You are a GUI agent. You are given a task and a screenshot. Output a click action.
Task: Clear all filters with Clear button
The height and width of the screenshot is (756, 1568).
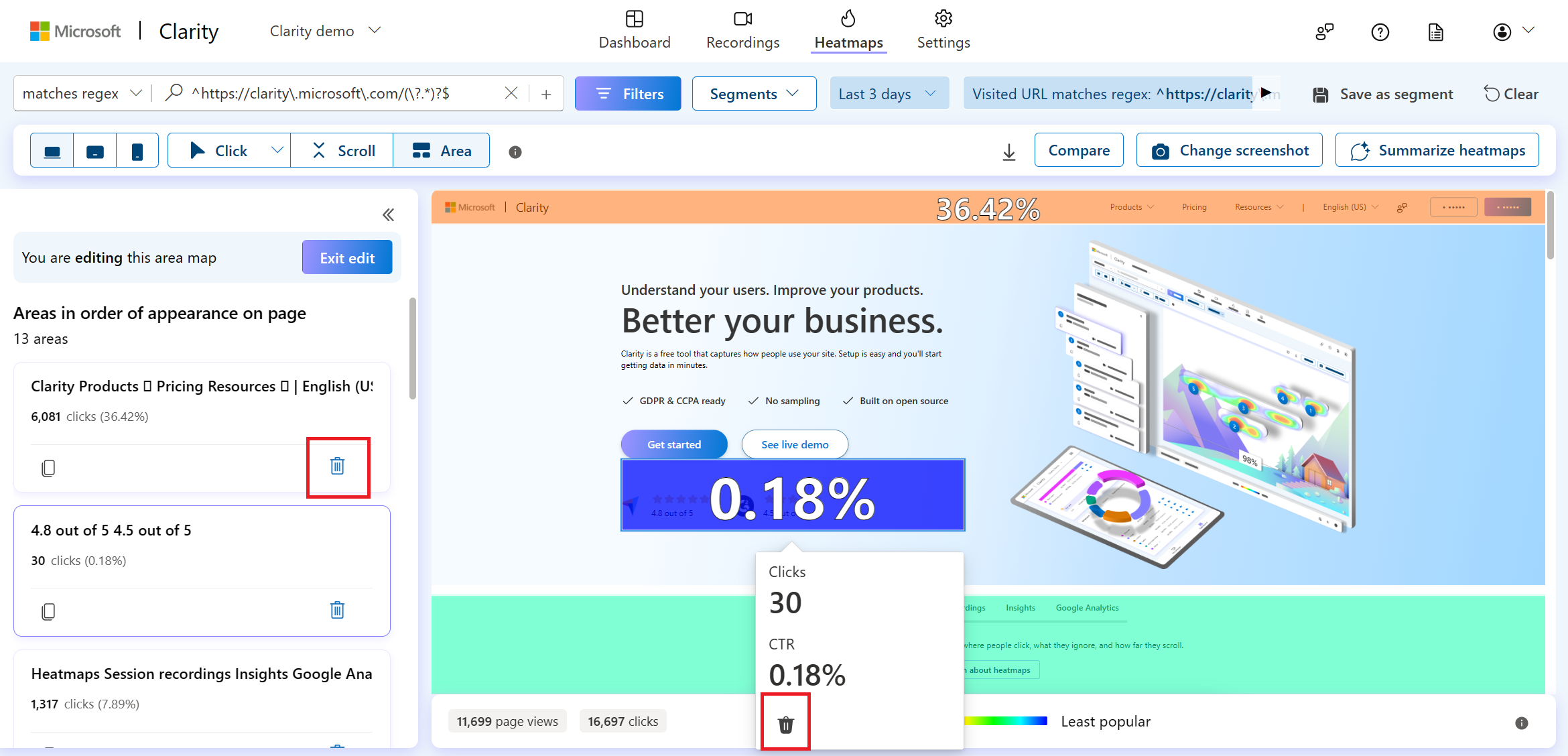click(x=1510, y=94)
